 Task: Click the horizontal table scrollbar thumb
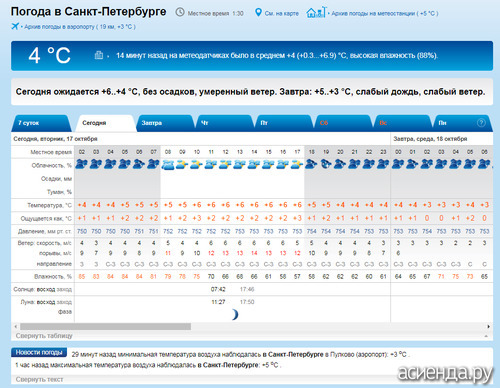tap(105, 326)
